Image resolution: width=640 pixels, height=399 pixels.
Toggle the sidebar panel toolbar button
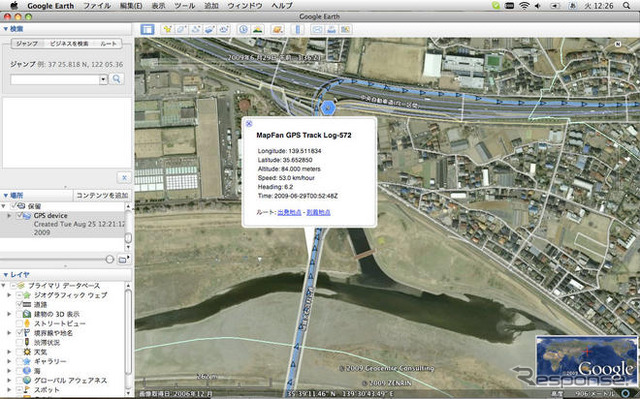pyautogui.click(x=147, y=29)
